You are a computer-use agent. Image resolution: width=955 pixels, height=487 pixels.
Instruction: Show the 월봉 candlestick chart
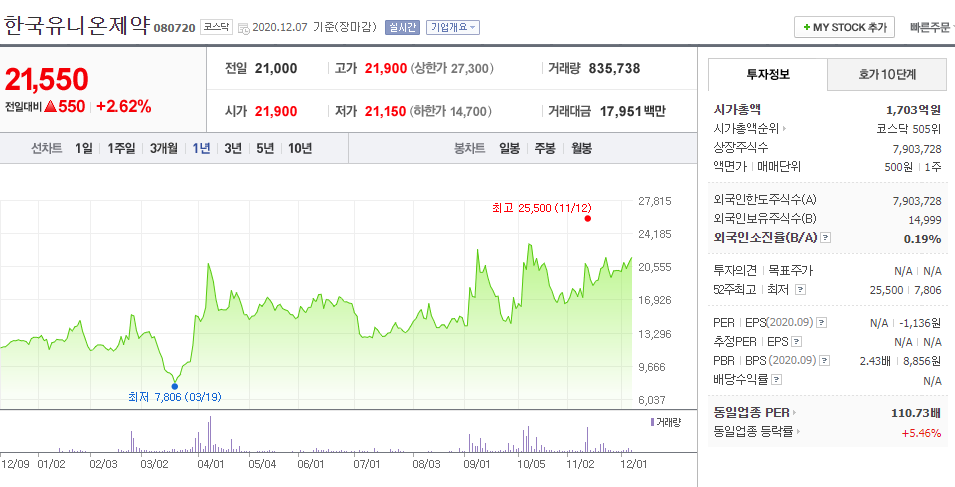581,148
